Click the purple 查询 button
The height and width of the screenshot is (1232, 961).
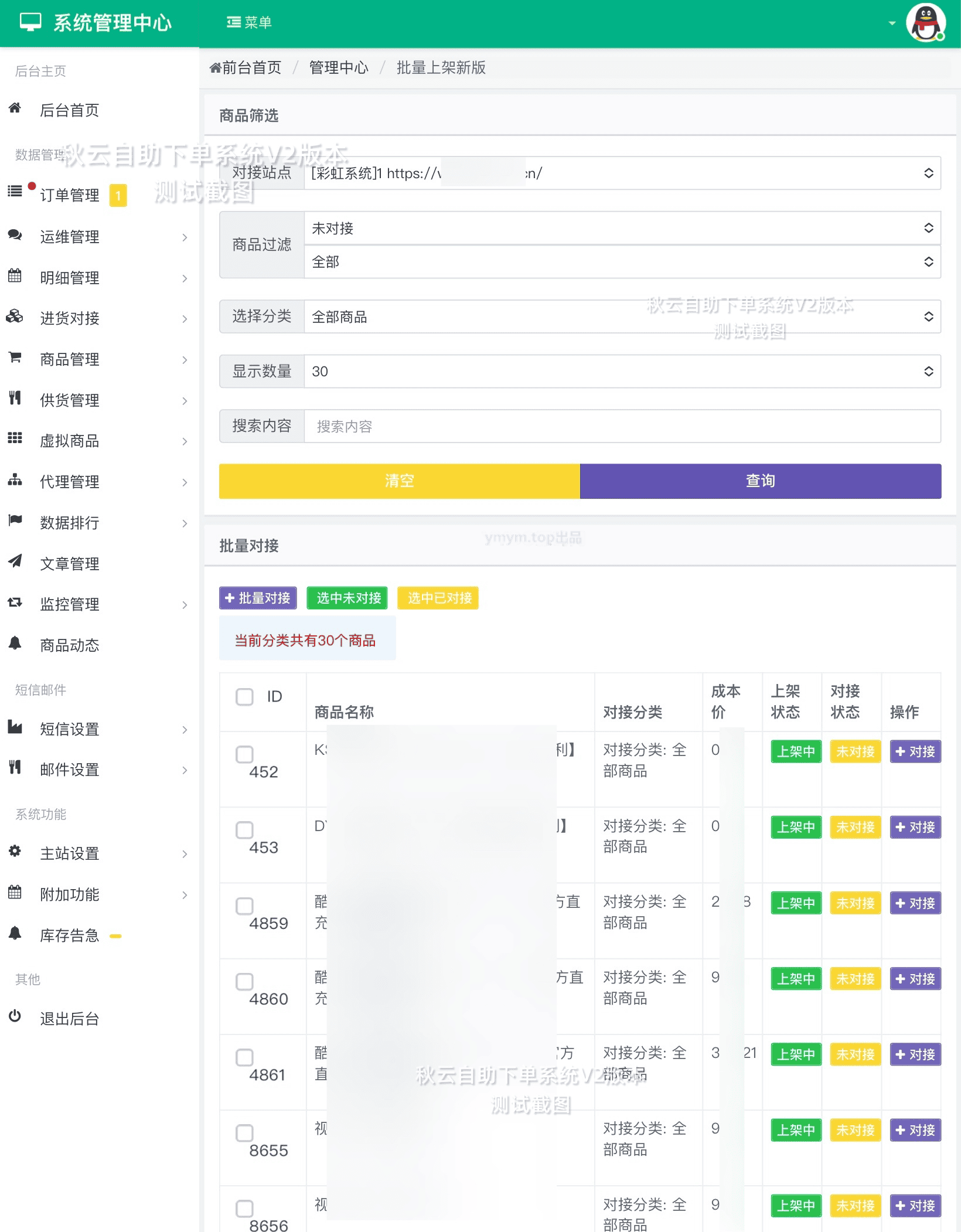point(761,481)
